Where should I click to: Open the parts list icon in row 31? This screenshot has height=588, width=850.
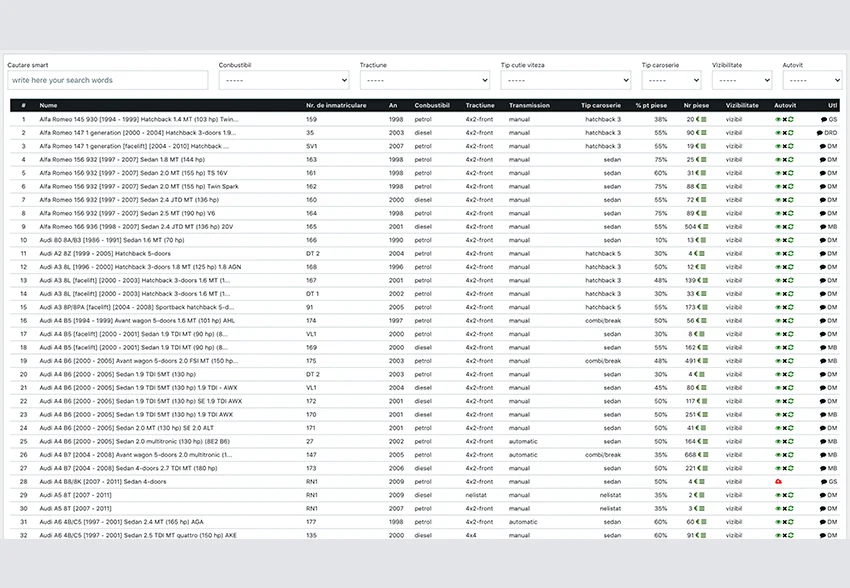pos(704,522)
